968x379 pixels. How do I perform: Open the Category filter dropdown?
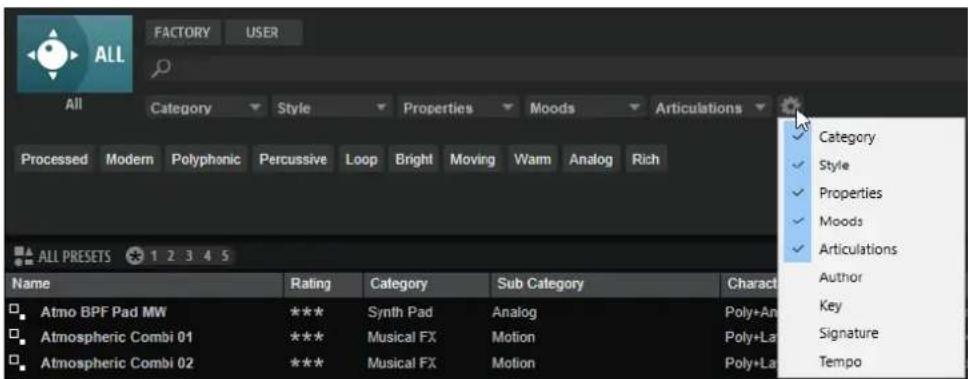point(207,108)
